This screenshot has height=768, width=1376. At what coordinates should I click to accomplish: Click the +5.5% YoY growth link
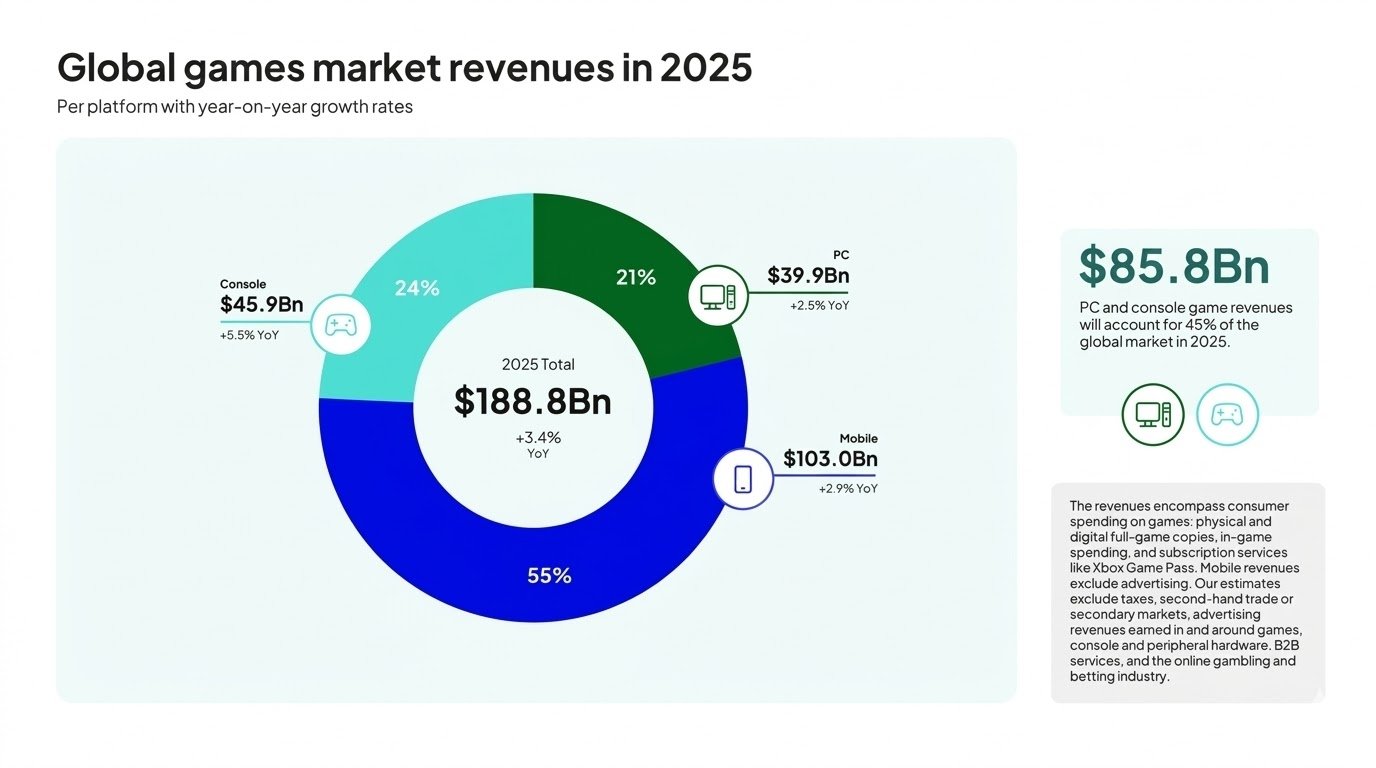point(248,335)
